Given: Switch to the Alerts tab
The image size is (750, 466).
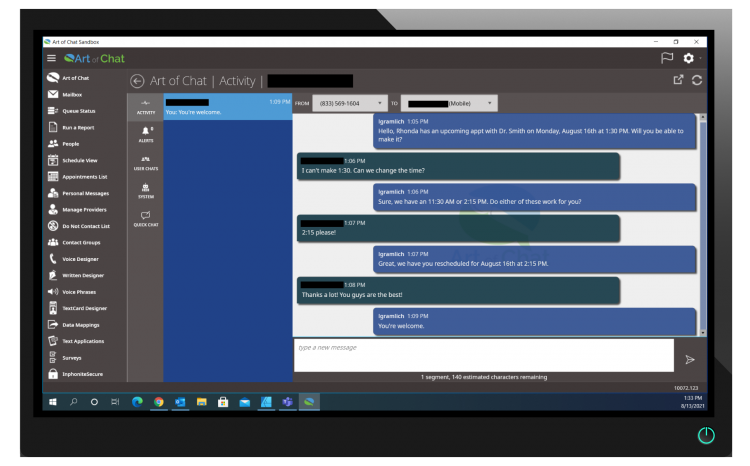Looking at the screenshot, I should coord(146,134).
